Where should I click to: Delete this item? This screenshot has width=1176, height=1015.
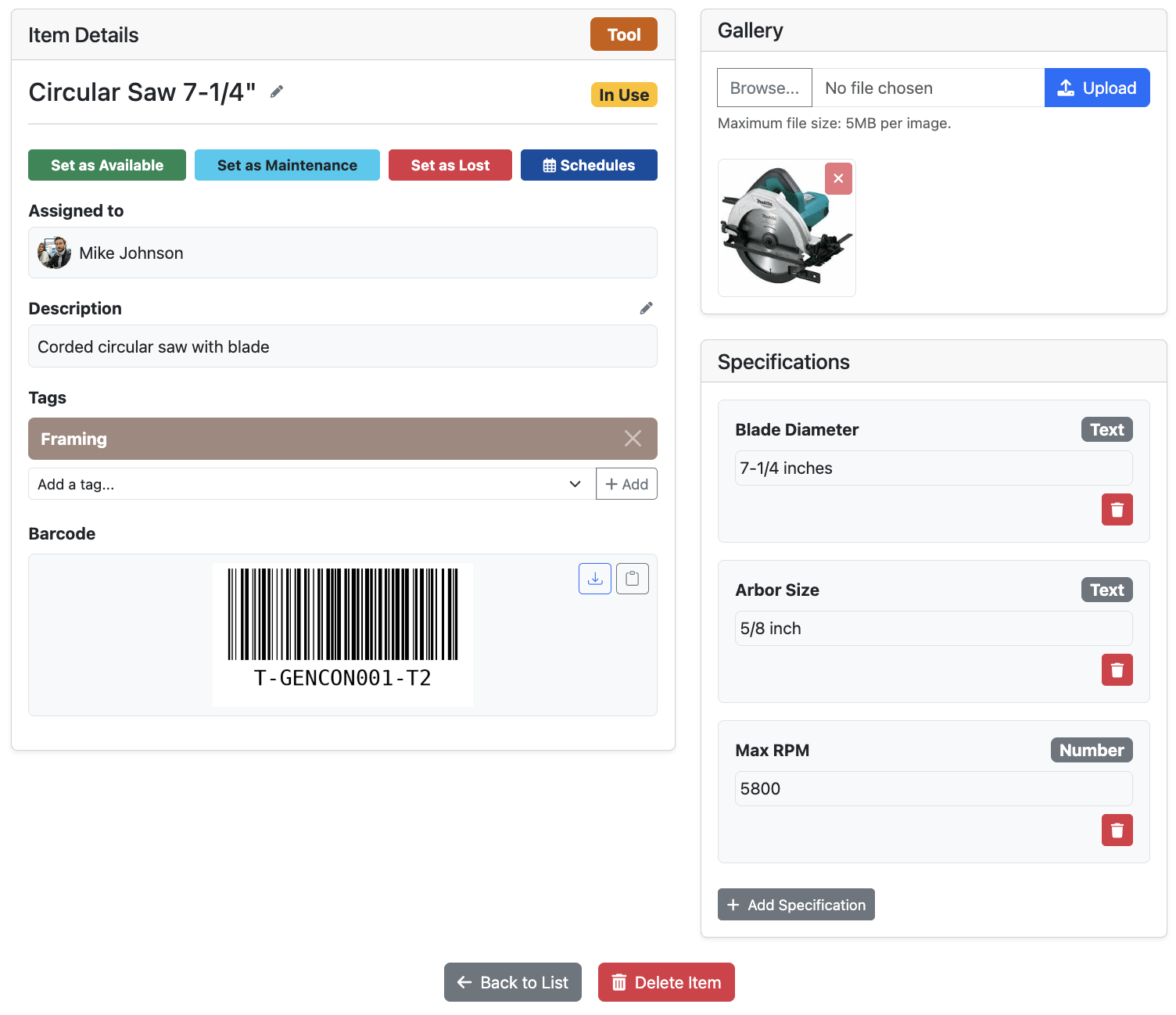665,982
